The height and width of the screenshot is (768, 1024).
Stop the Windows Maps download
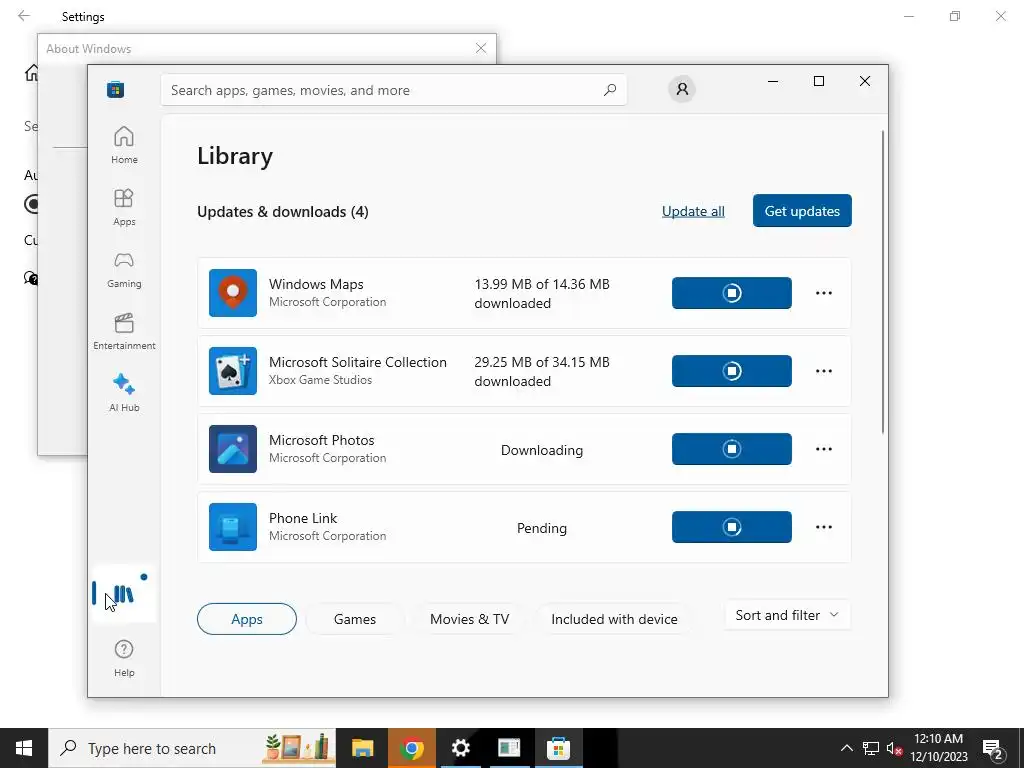point(731,293)
